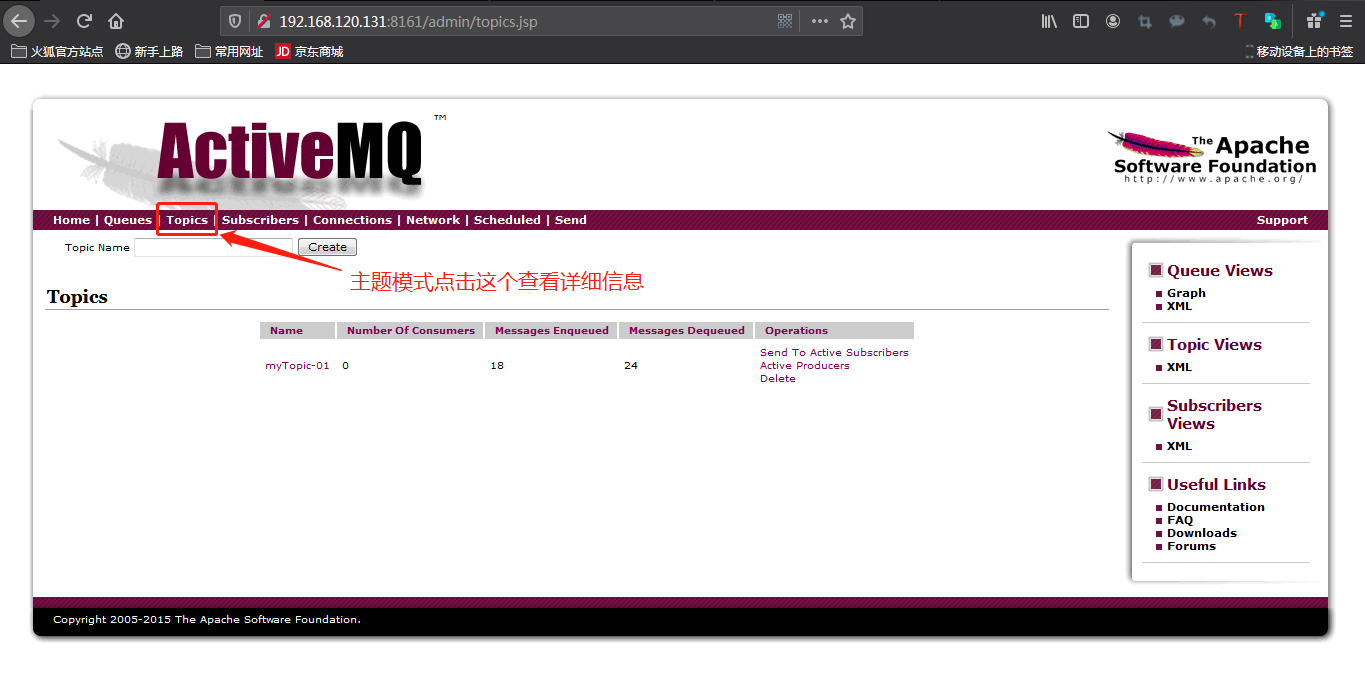Open the Firefox account avatar icon
Screen dimensions: 1365x684
click(x=1113, y=21)
